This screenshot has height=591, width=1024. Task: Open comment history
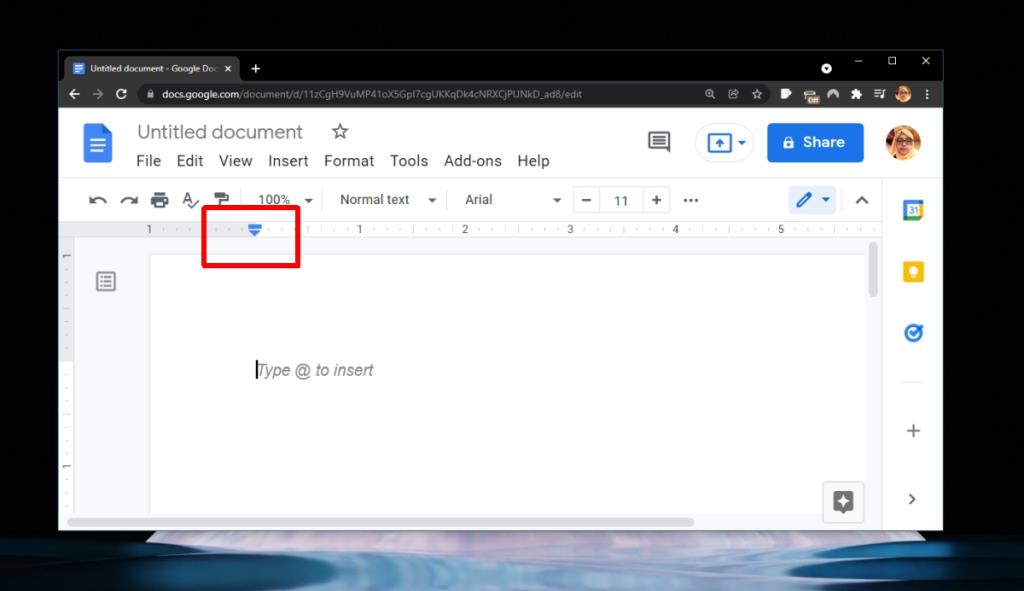pyautogui.click(x=658, y=142)
